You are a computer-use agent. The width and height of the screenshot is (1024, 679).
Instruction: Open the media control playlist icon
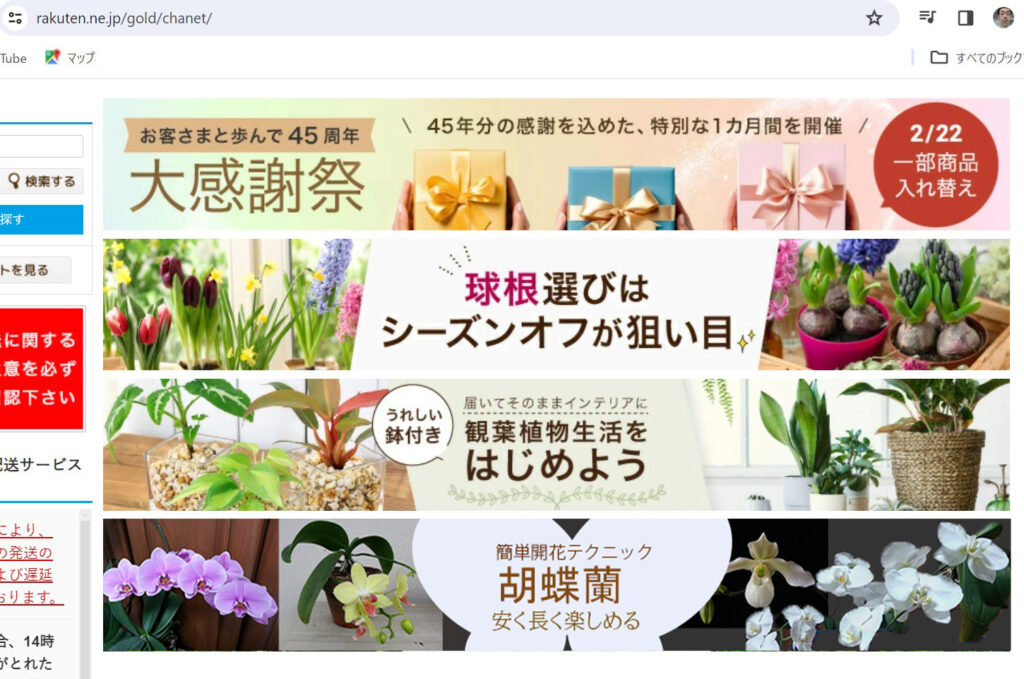click(928, 18)
